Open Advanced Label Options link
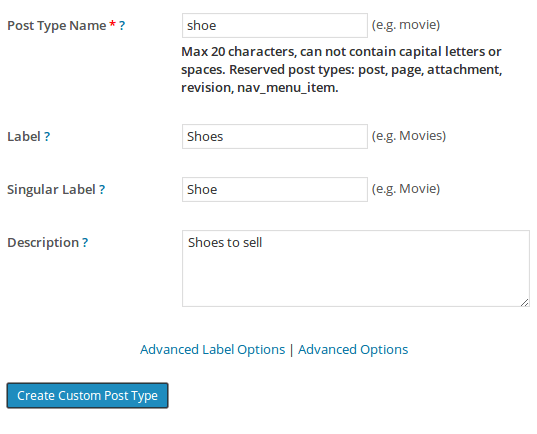537x434 pixels. pos(212,349)
